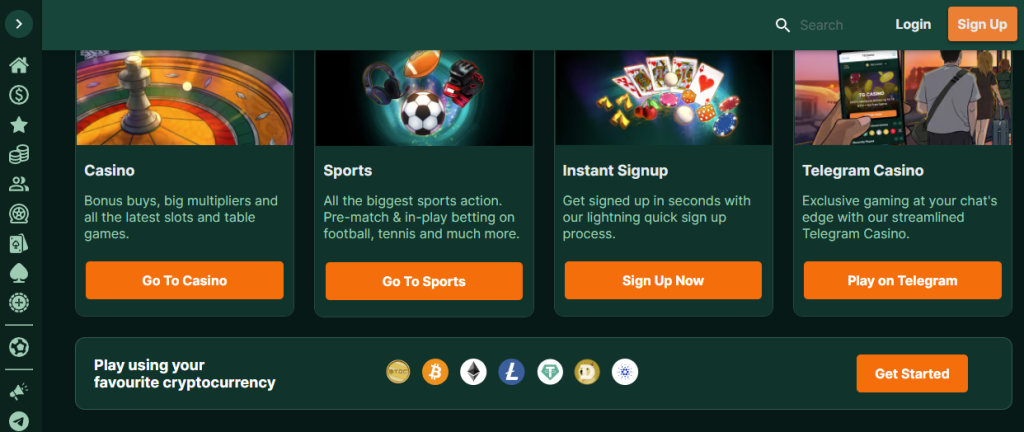Open the Telegram Casino card image

point(903,98)
